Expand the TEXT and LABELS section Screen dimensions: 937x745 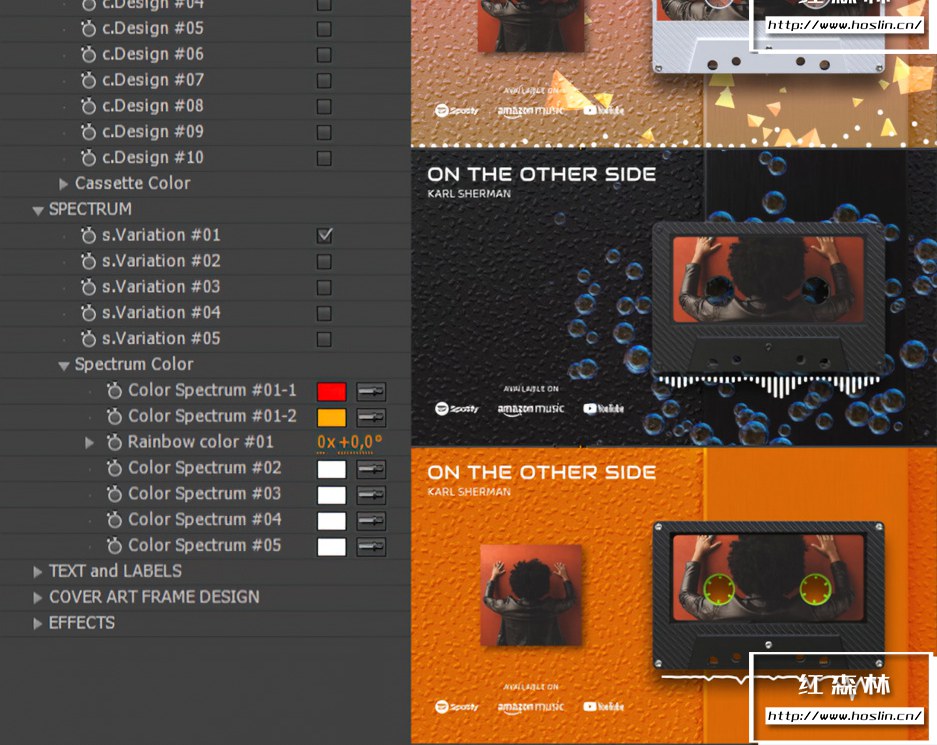(x=38, y=572)
